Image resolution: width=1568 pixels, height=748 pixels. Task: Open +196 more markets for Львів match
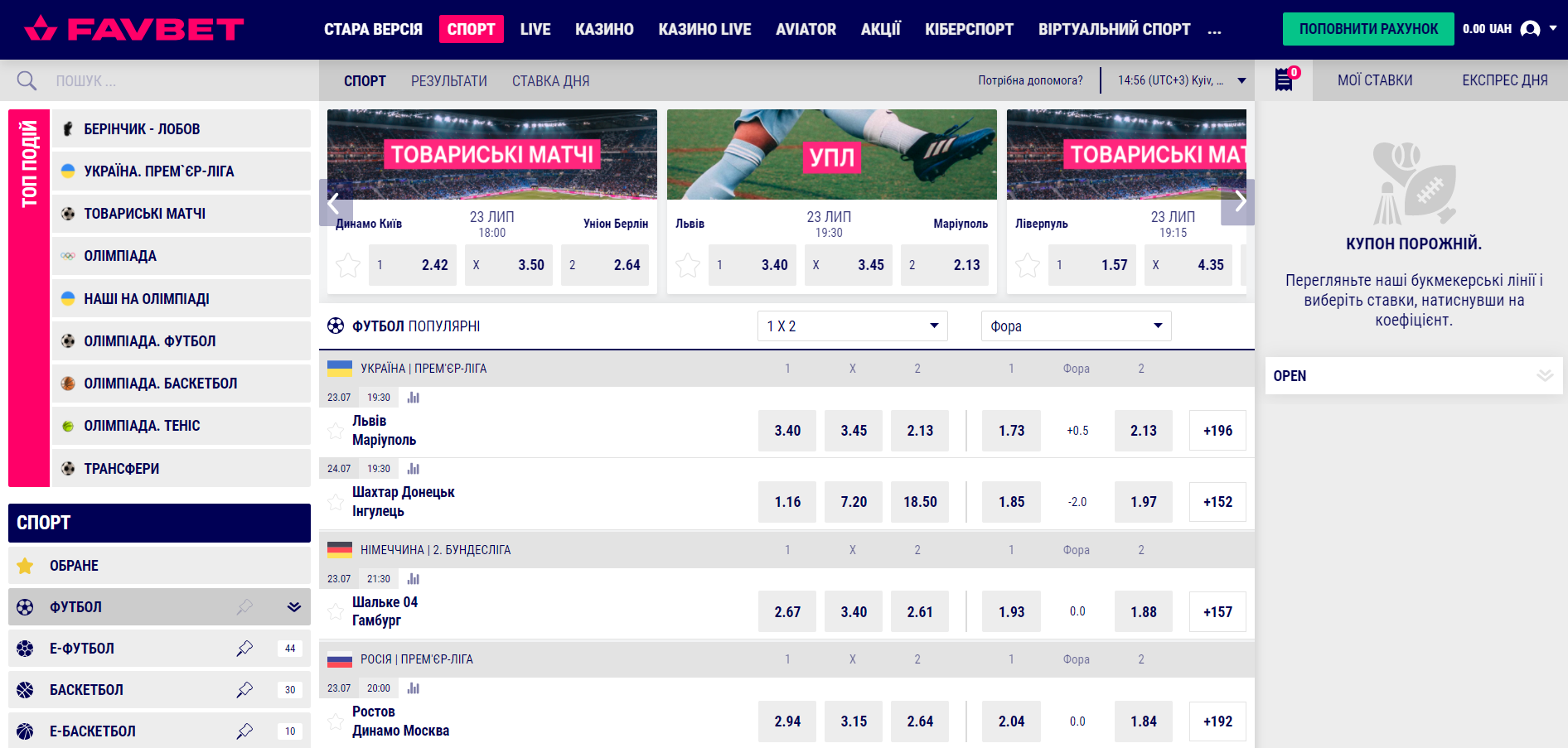click(x=1217, y=431)
